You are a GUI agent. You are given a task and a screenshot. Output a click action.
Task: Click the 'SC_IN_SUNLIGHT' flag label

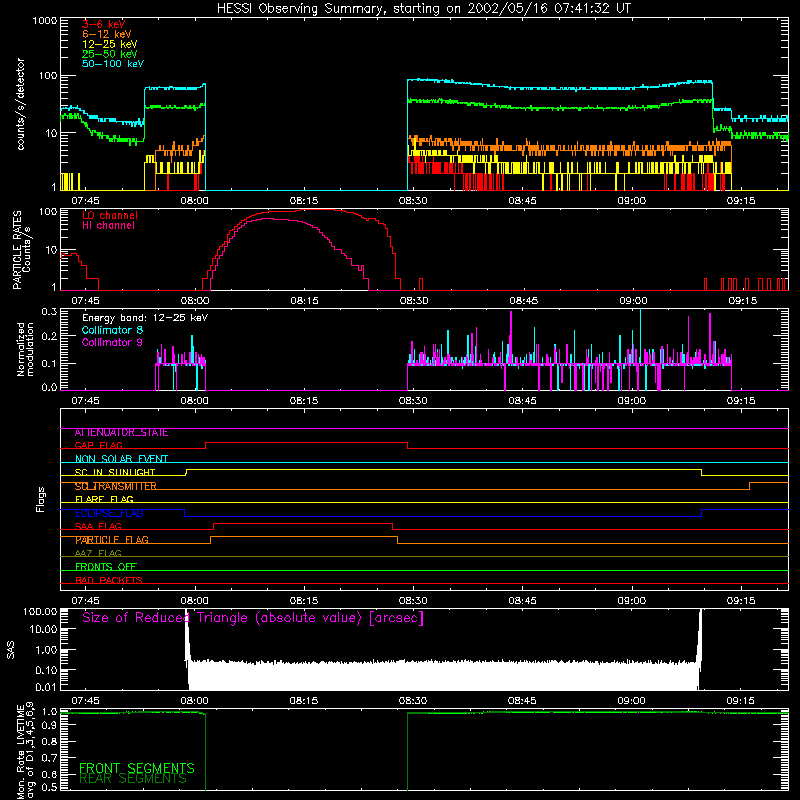115,472
